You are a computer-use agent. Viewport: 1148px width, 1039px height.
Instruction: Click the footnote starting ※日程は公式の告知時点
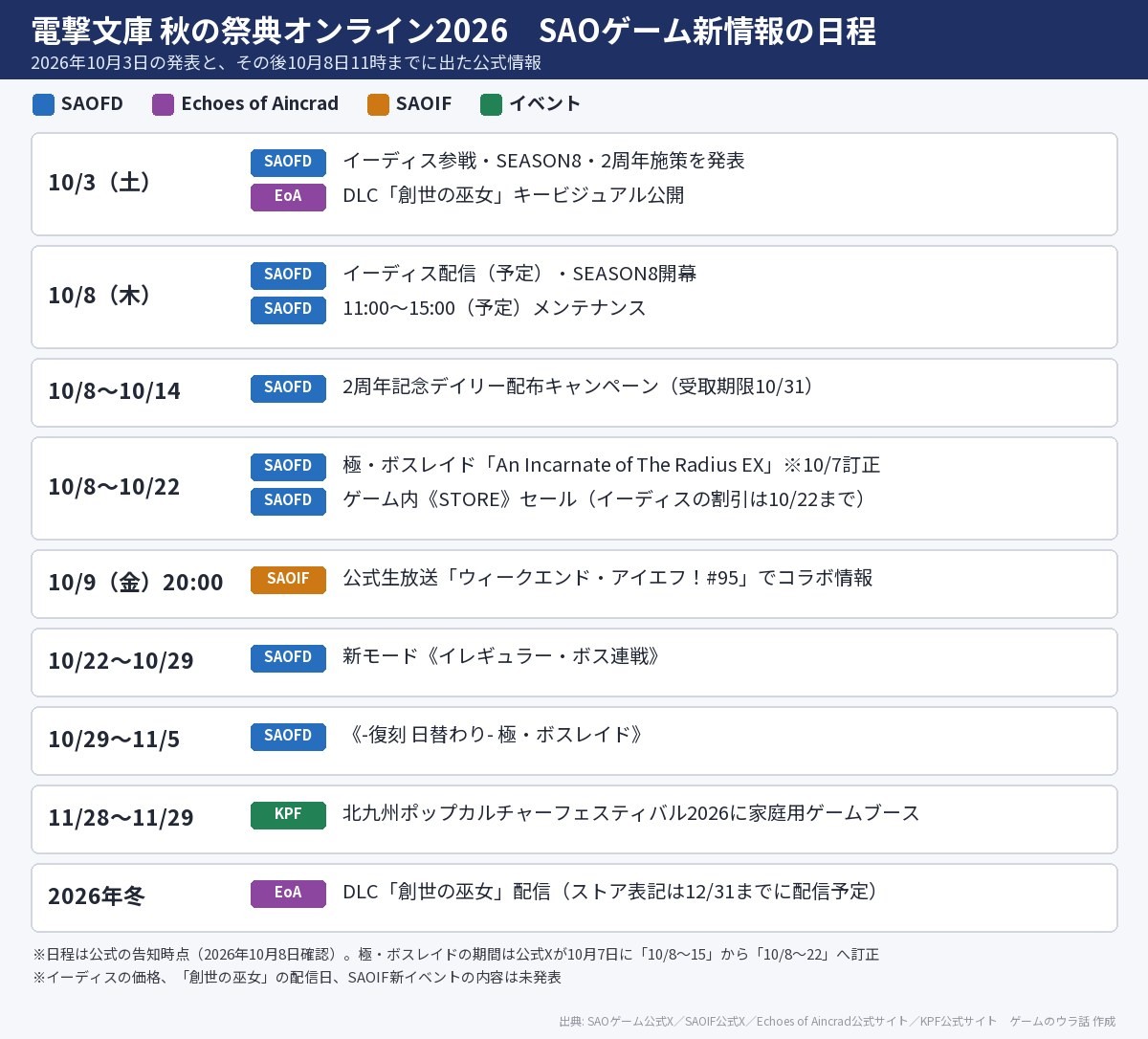[456, 955]
